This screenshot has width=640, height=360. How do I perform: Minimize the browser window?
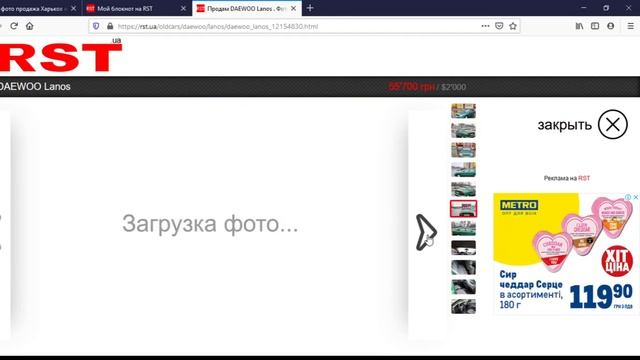584,8
